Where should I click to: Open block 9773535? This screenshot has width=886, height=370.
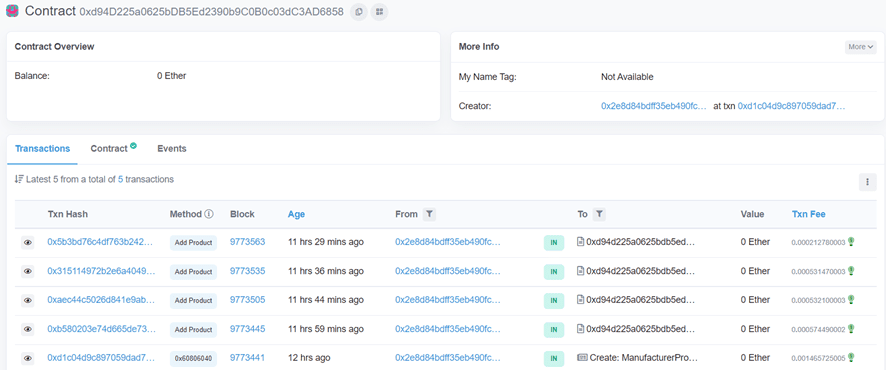click(x=247, y=271)
